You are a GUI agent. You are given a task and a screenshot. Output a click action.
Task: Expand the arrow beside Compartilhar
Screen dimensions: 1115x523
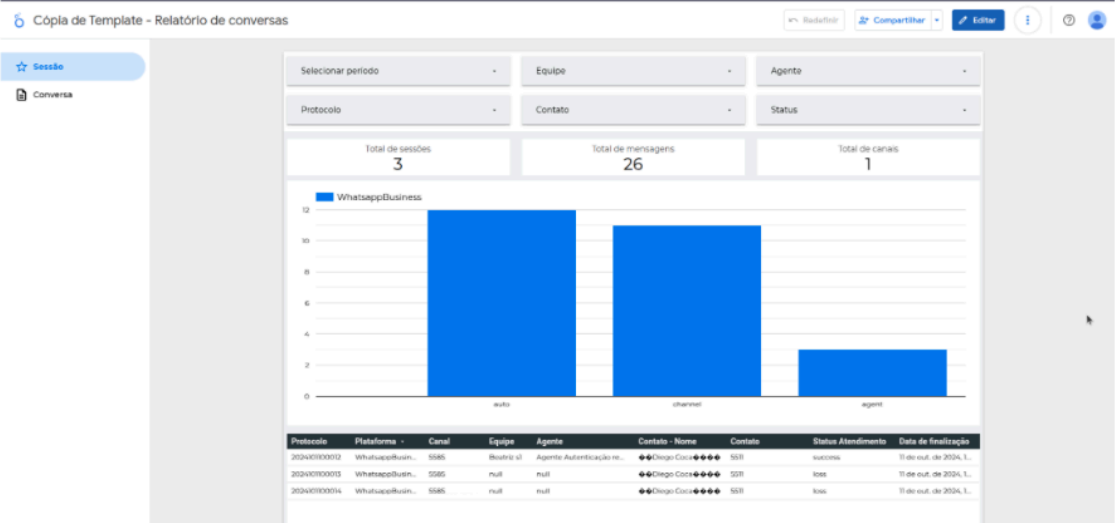(x=937, y=20)
